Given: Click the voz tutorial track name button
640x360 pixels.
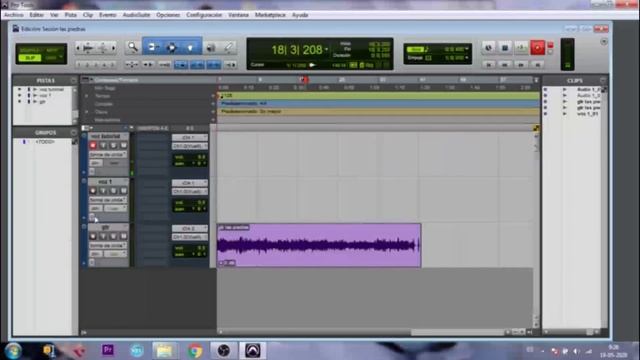Looking at the screenshot, I should pos(105,136).
